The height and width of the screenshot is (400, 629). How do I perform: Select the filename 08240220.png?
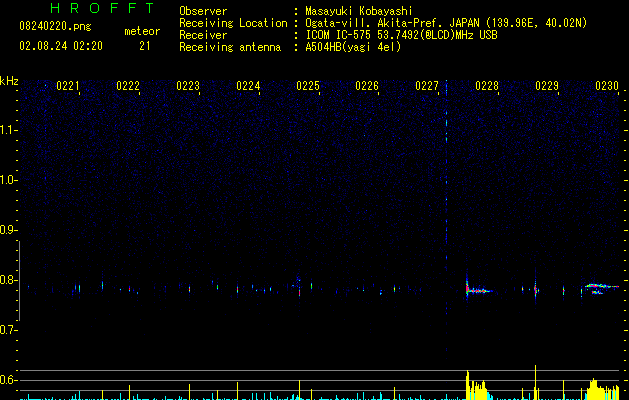point(55,27)
